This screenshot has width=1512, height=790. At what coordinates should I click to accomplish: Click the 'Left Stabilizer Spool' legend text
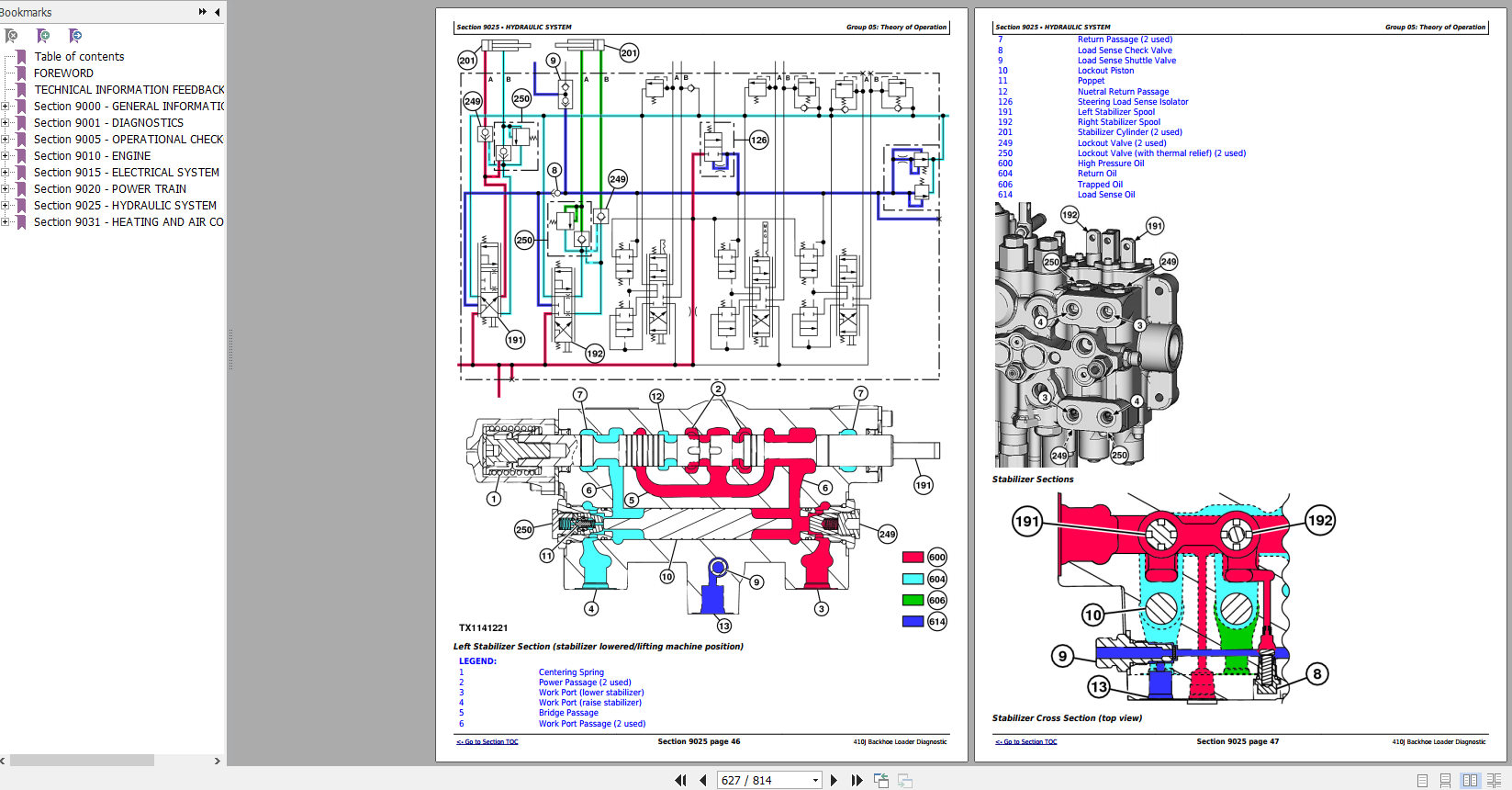pyautogui.click(x=1116, y=112)
